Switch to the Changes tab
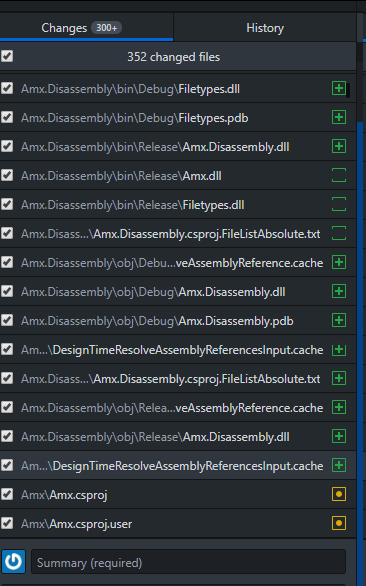 pos(86,28)
